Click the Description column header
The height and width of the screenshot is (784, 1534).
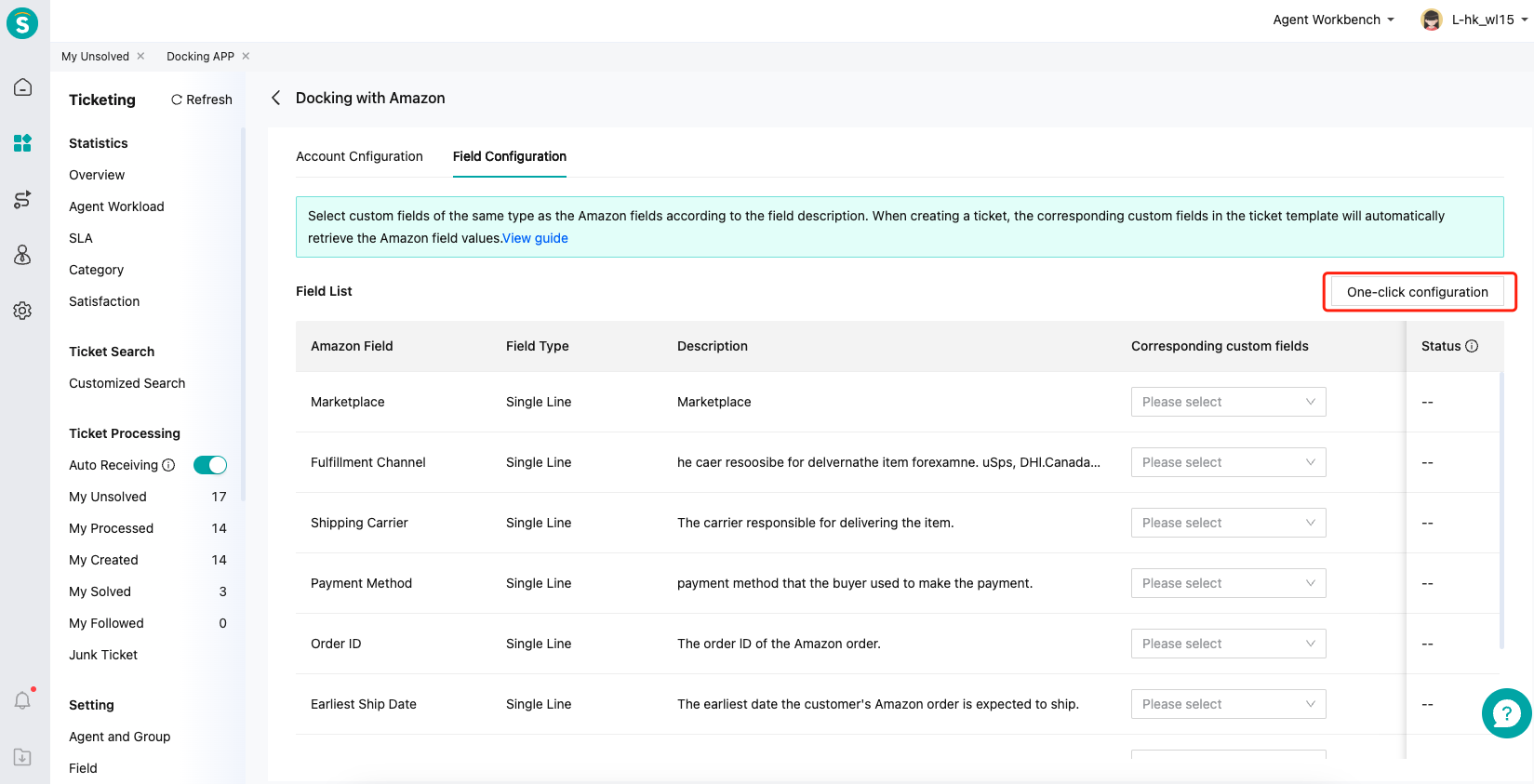[x=713, y=346]
